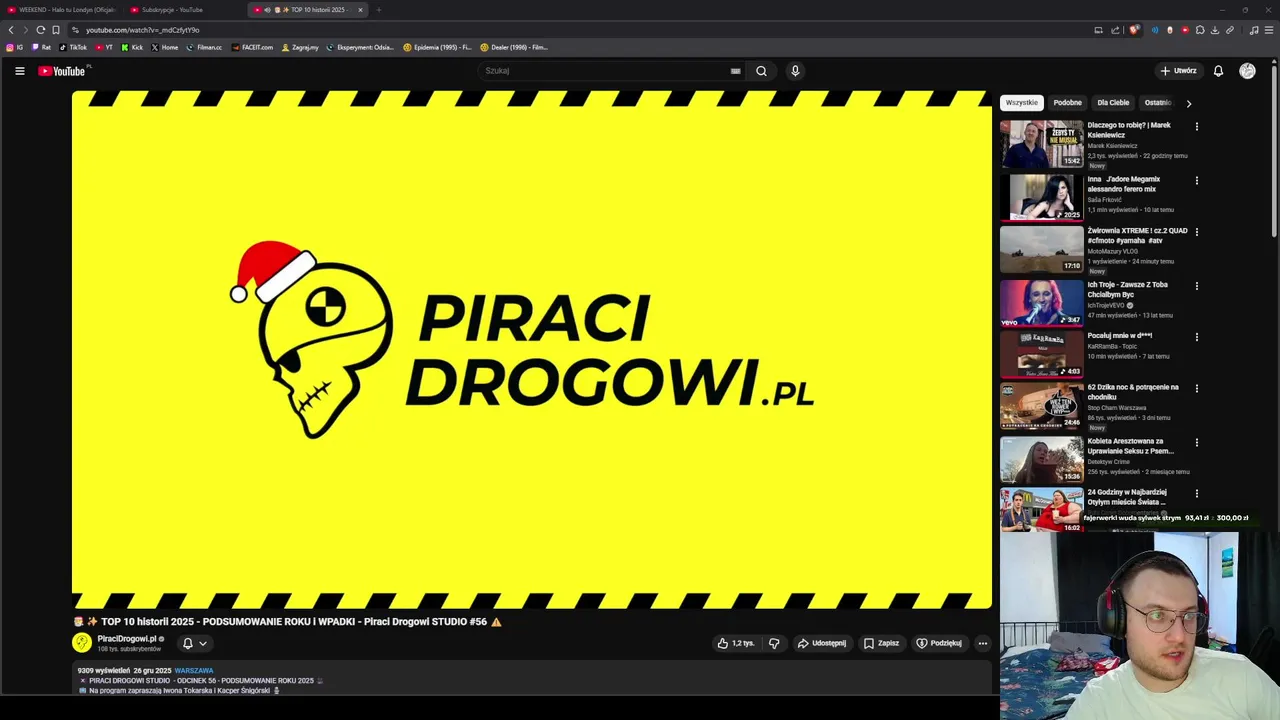Go back with the browser back arrow
Screen dimensions: 1280x720
click(x=11, y=30)
